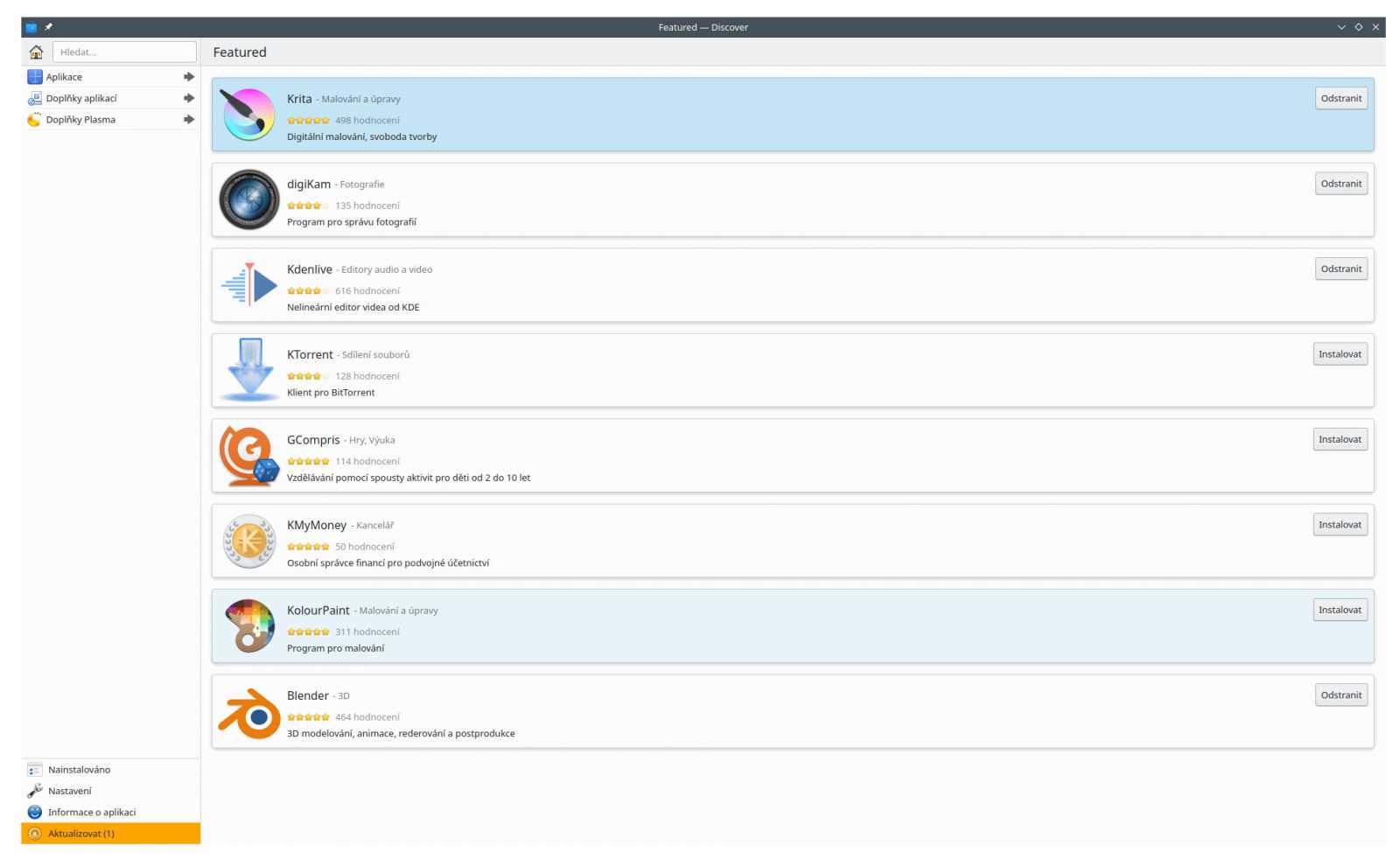Click the KMyMoney coin icon
This screenshot has width=1400, height=866.
[249, 541]
